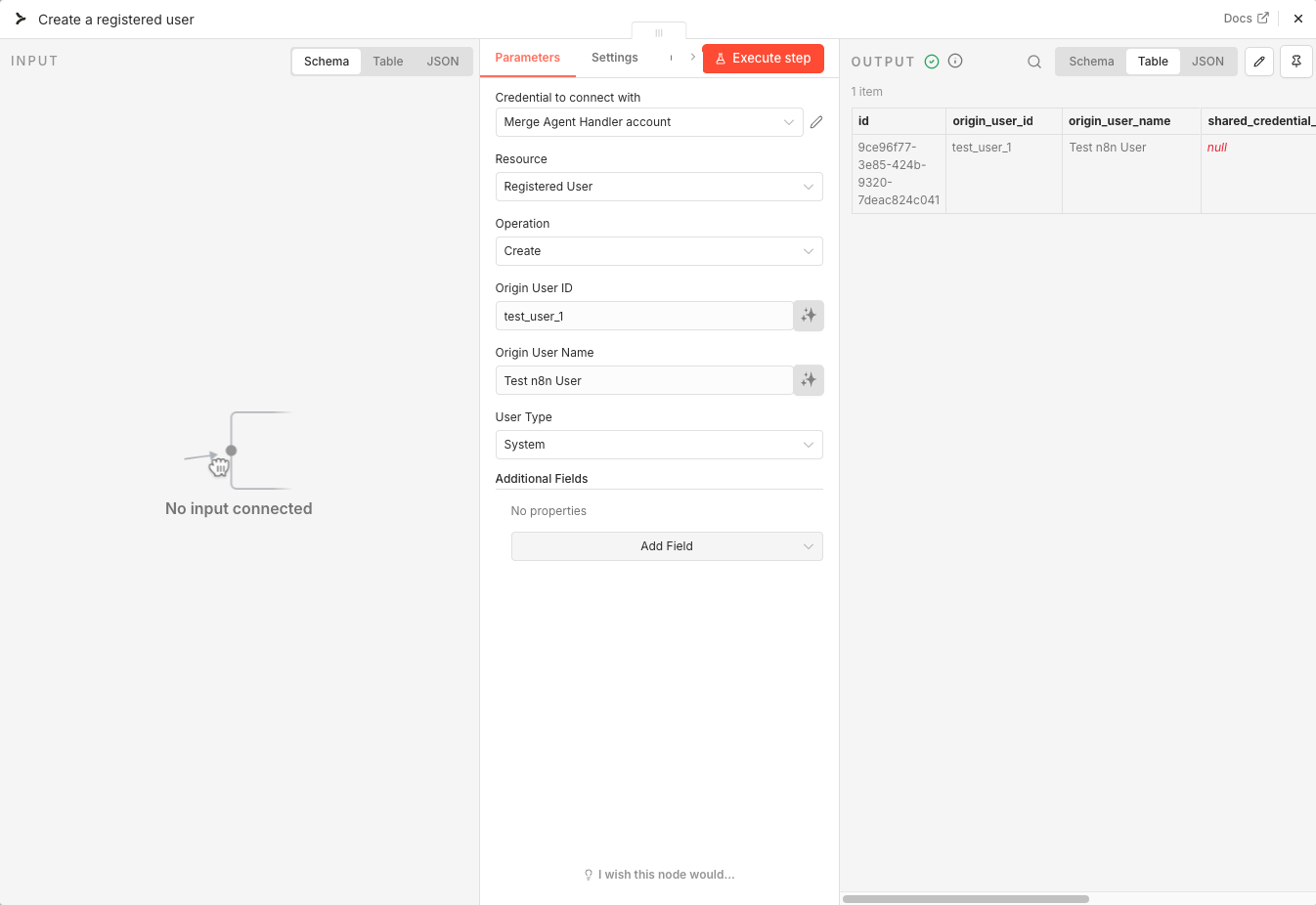The height and width of the screenshot is (905, 1316).
Task: Click the node icon beside the title
Action: coord(21,19)
